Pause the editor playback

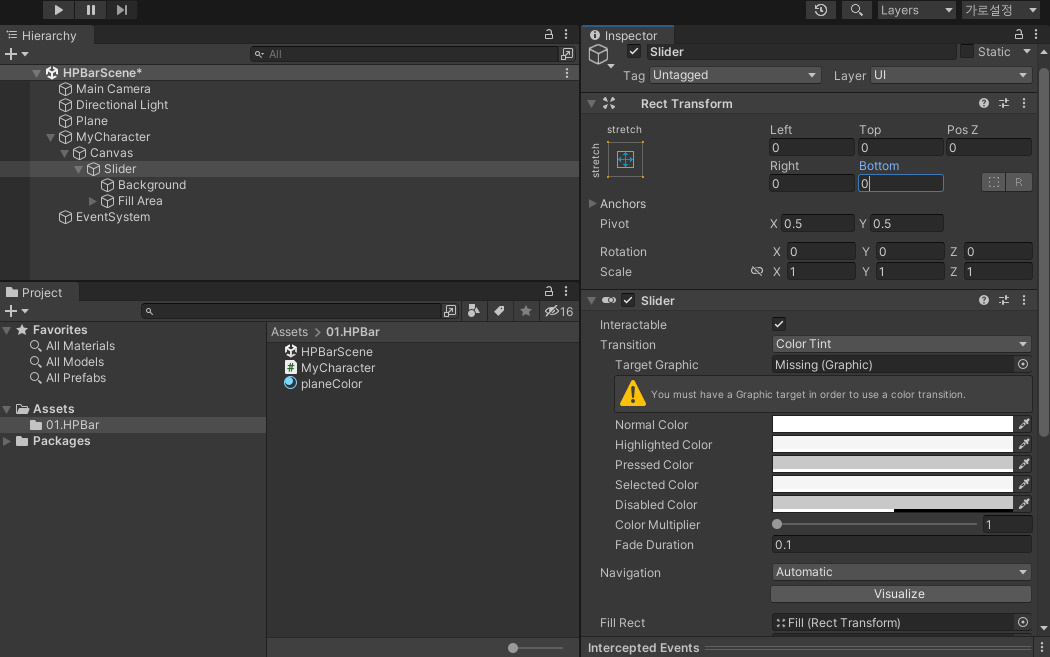click(x=90, y=10)
